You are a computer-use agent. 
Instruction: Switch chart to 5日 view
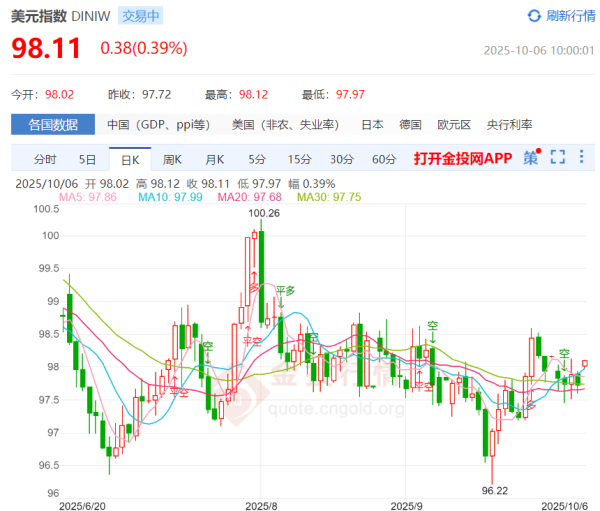[x=87, y=159]
